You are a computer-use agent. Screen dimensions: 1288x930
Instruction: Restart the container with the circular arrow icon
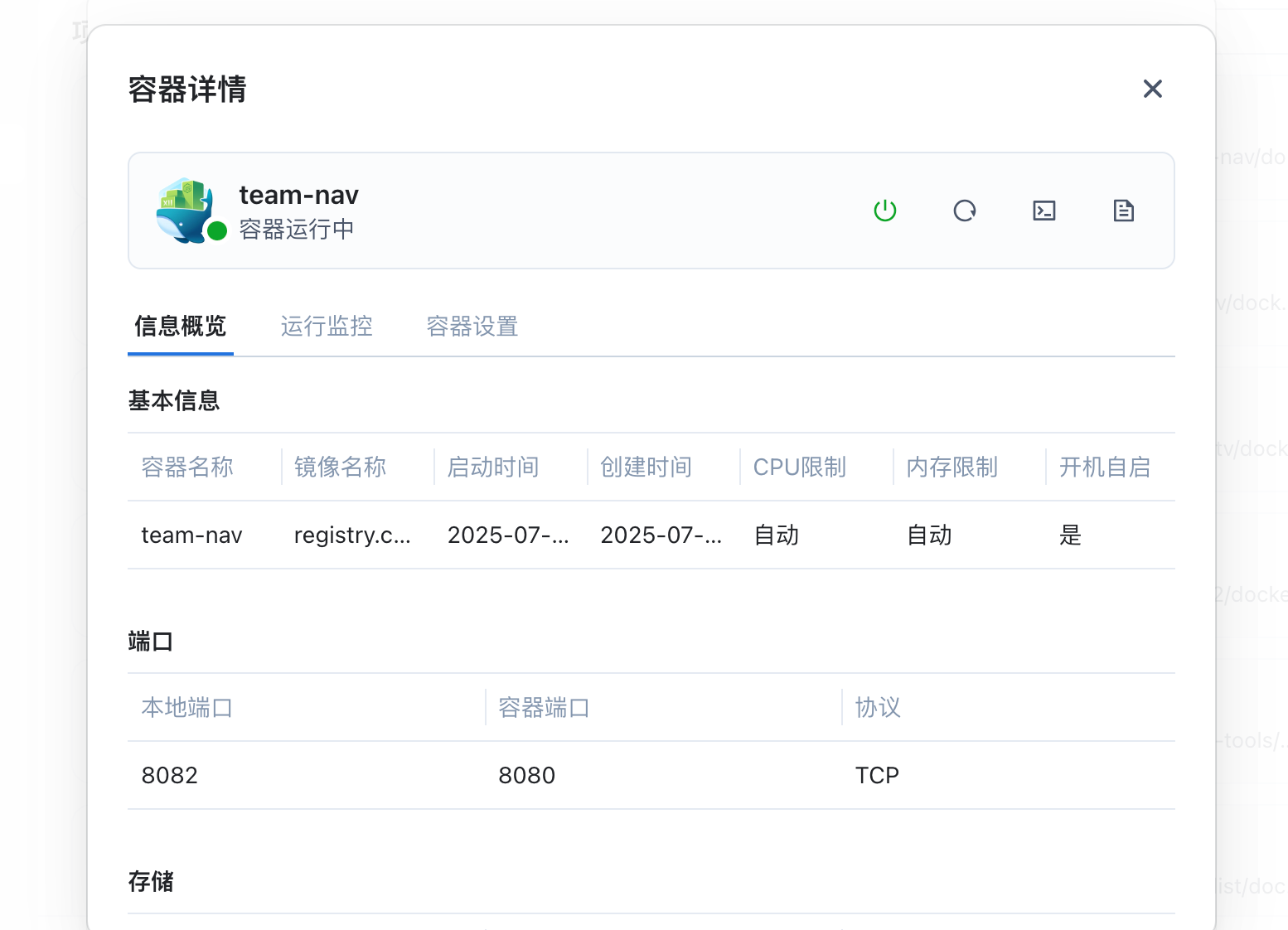pos(965,211)
